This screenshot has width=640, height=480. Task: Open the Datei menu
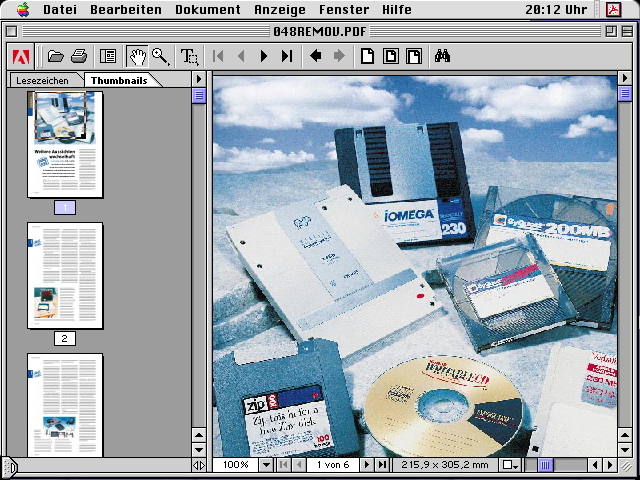[x=60, y=9]
